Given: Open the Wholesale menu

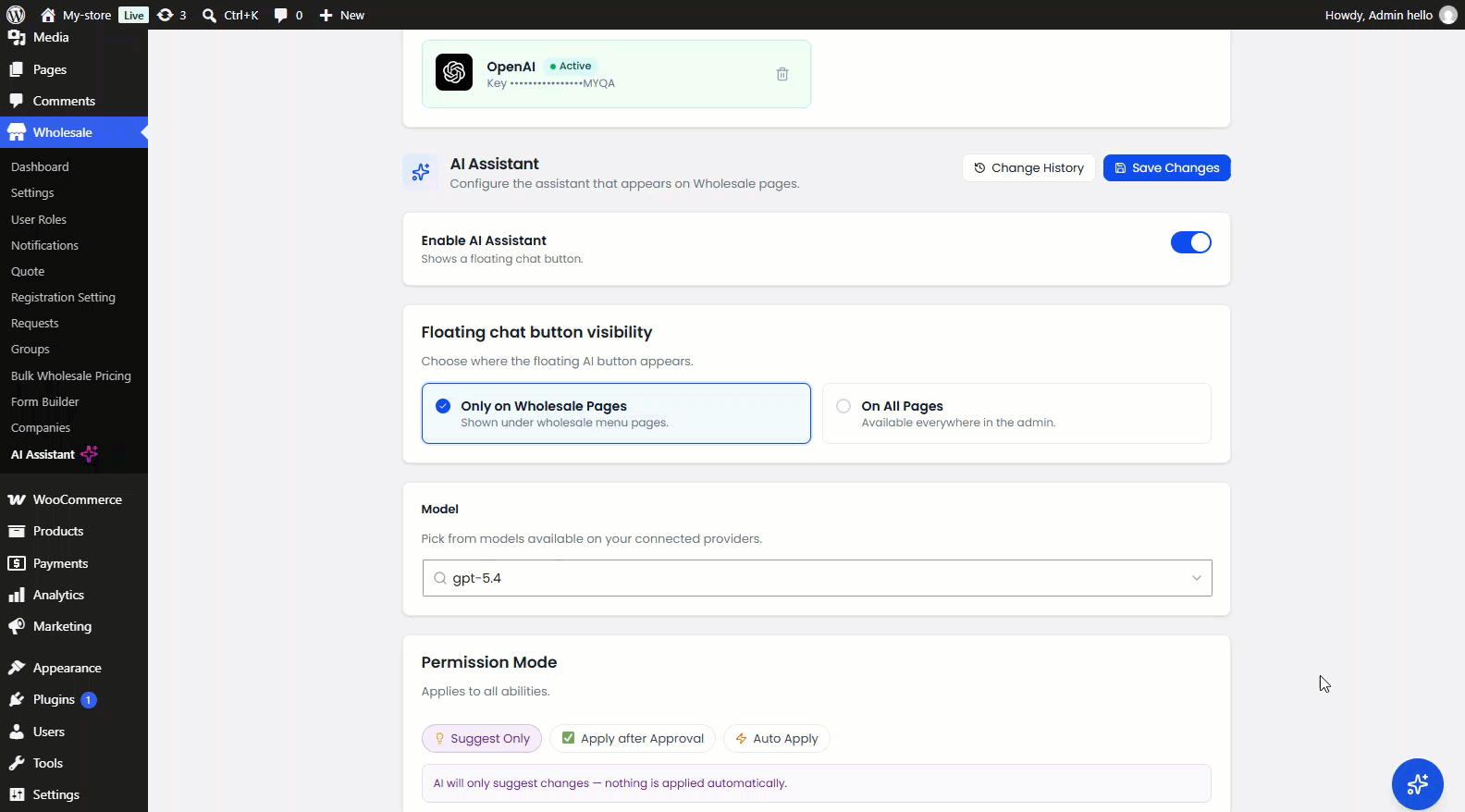Looking at the screenshot, I should (x=74, y=132).
